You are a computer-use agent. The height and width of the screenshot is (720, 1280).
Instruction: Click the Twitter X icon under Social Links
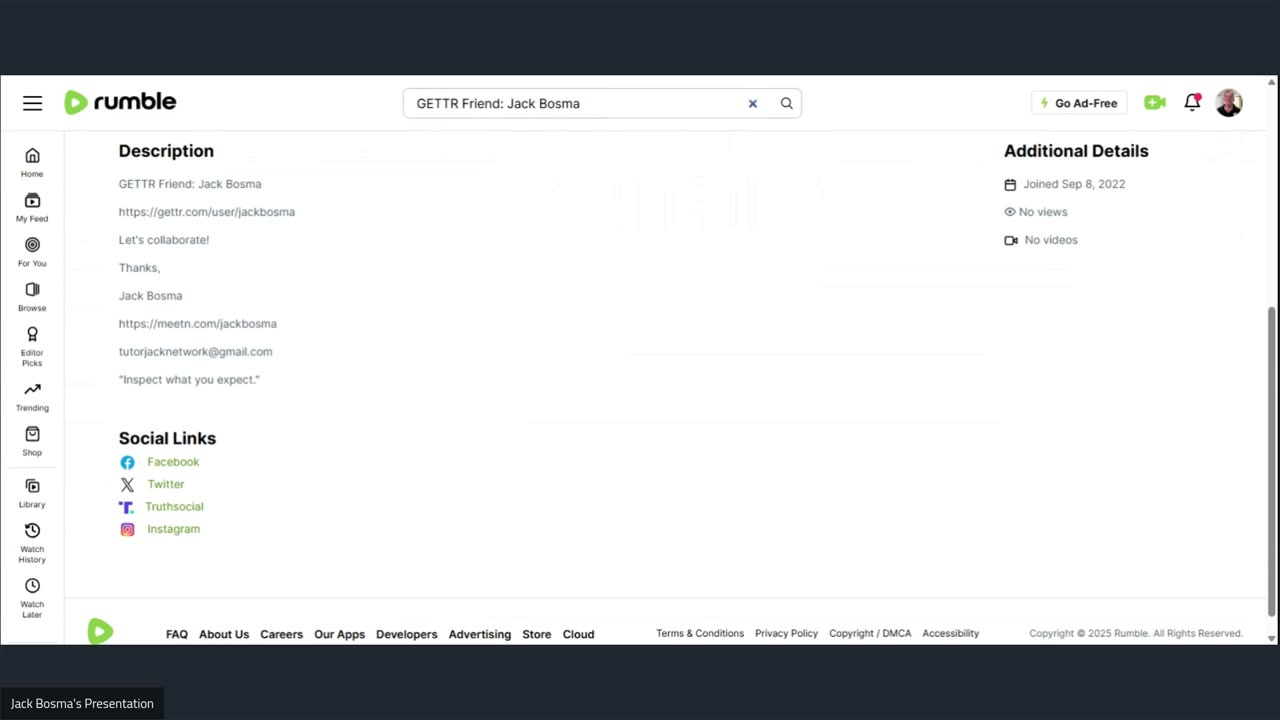[127, 484]
